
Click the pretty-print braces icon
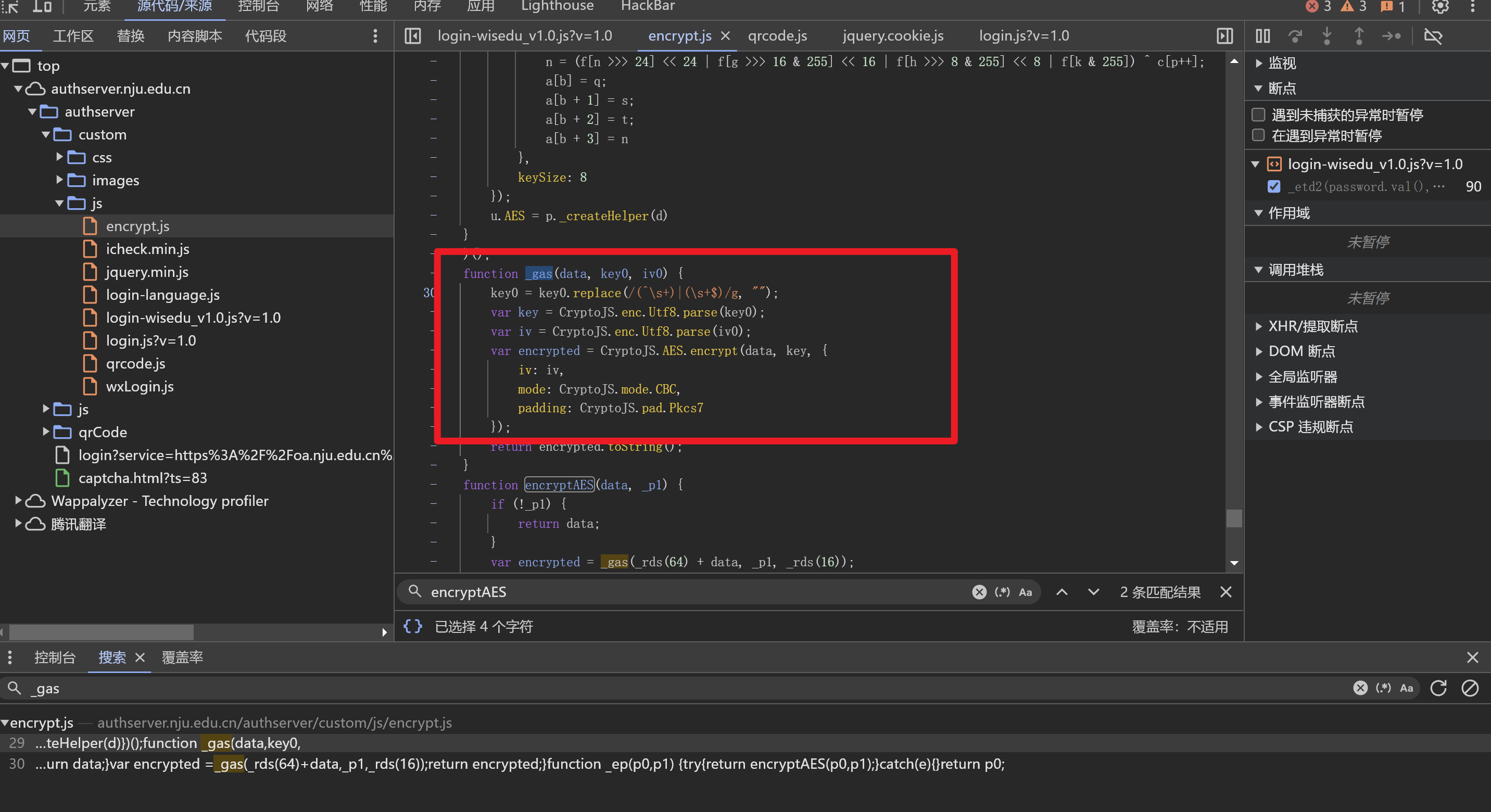click(413, 626)
